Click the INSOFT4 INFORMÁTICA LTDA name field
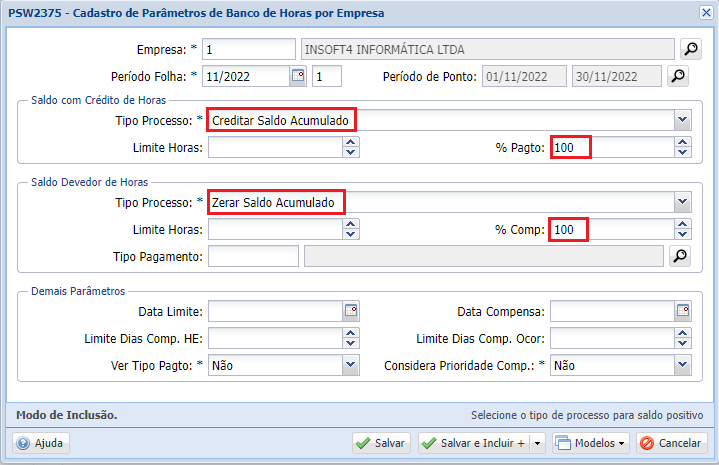Image resolution: width=719 pixels, height=465 pixels. click(x=487, y=49)
